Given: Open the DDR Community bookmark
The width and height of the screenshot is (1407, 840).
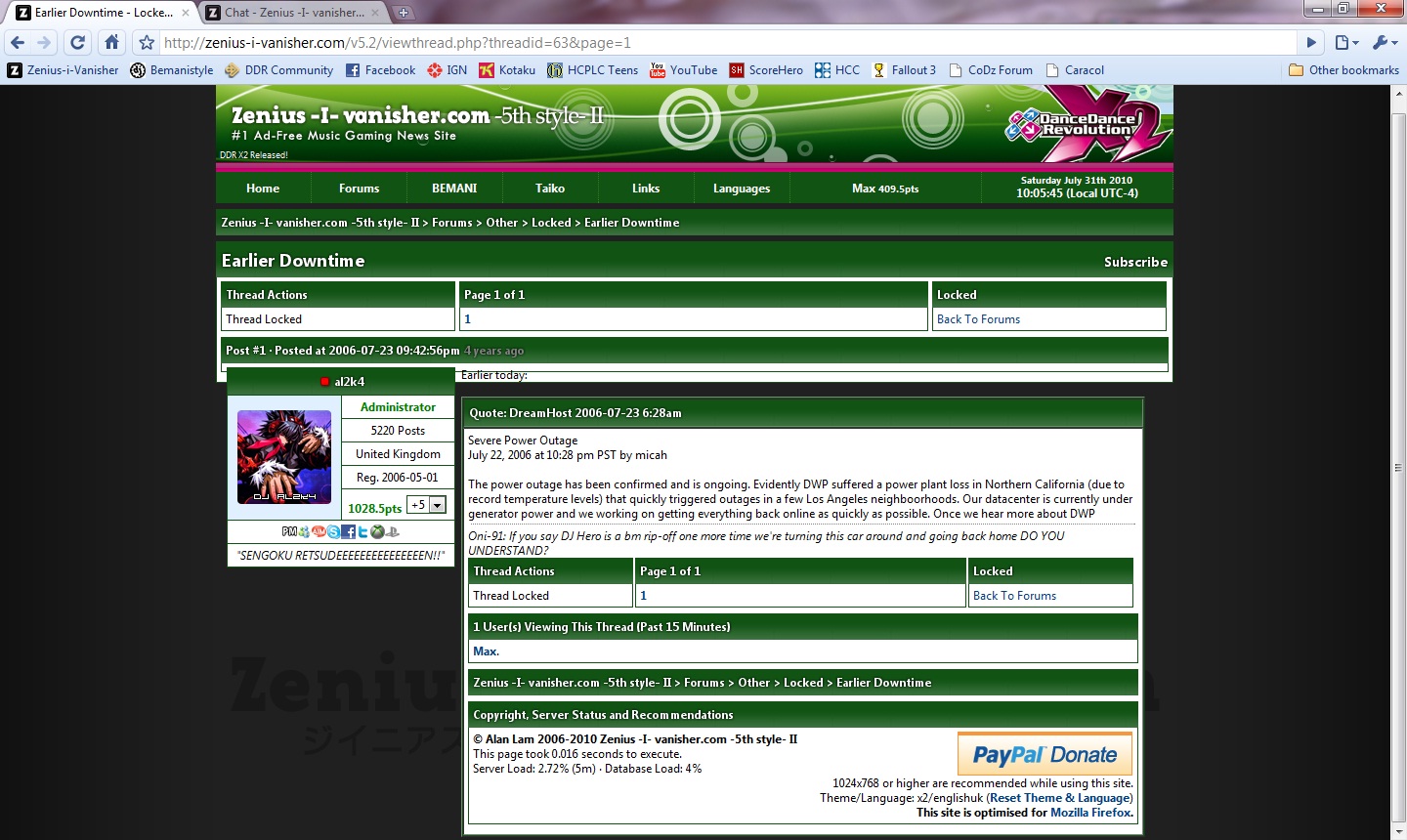Looking at the screenshot, I should [279, 70].
